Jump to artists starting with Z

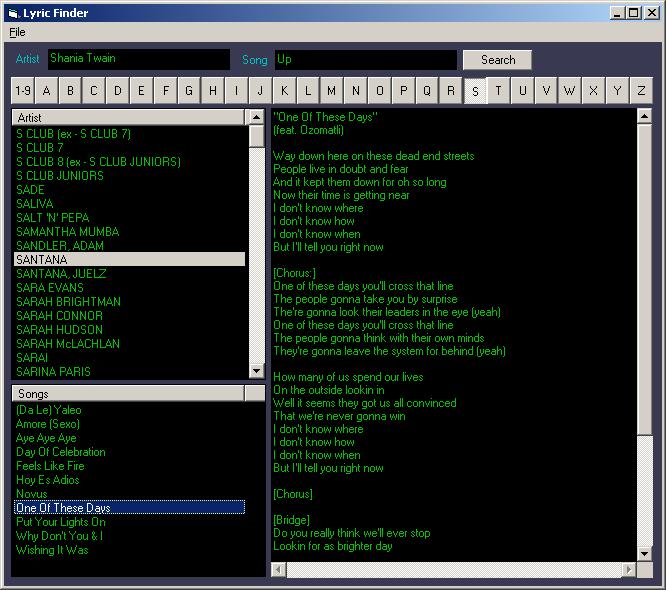click(641, 91)
